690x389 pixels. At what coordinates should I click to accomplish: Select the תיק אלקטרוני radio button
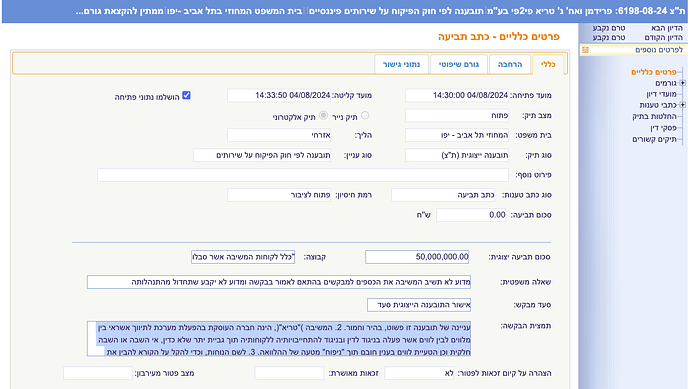[x=323, y=115]
